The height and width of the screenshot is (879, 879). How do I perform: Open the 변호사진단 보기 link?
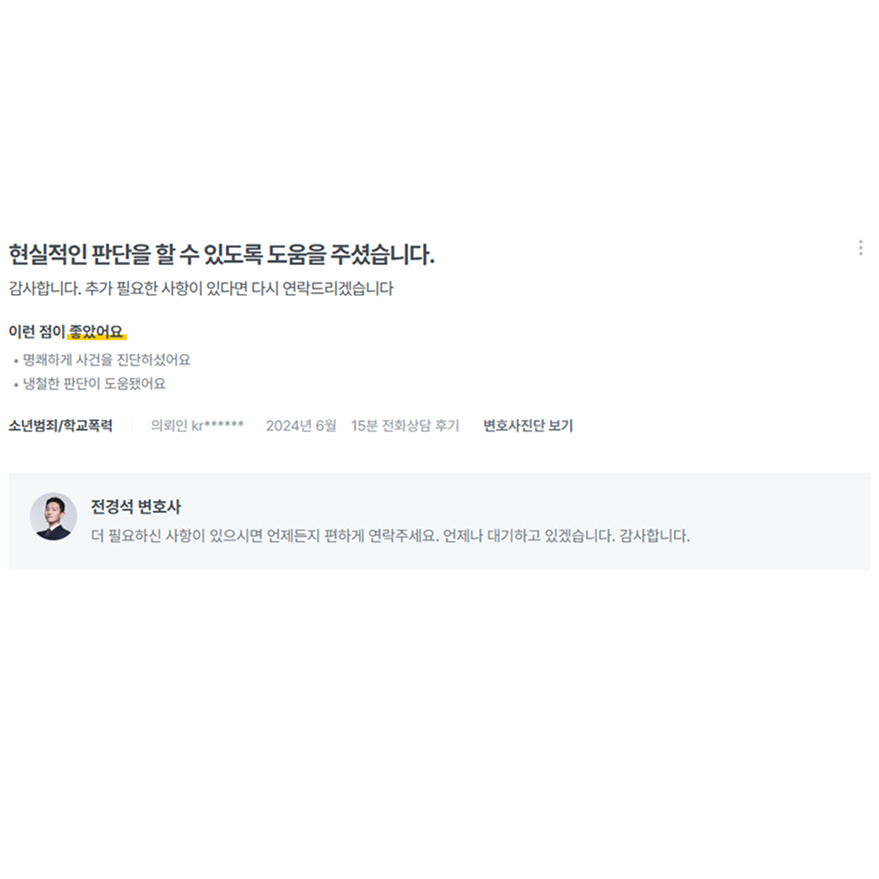pos(528,425)
